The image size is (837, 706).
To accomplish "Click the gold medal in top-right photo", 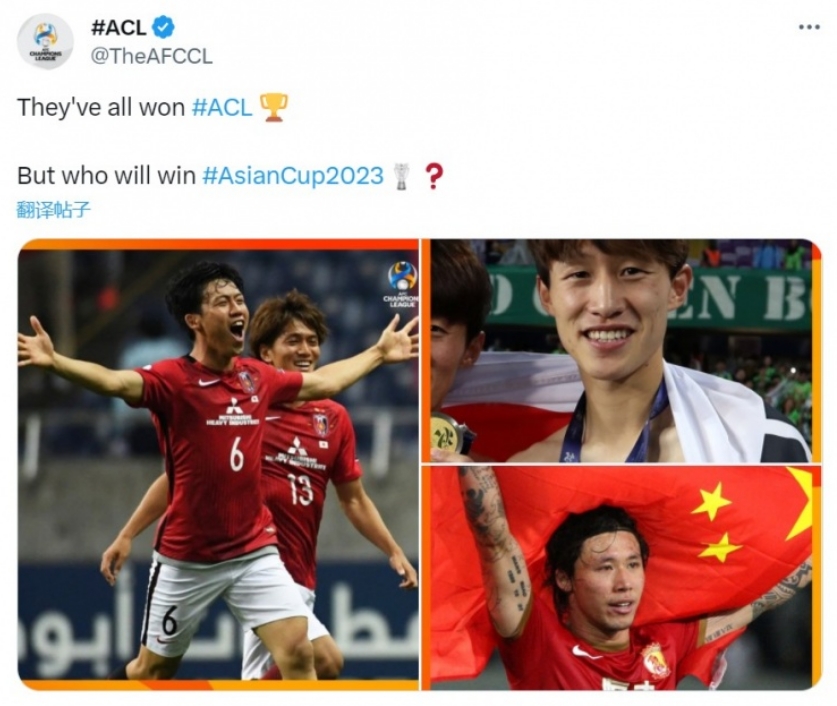I will pos(446,433).
